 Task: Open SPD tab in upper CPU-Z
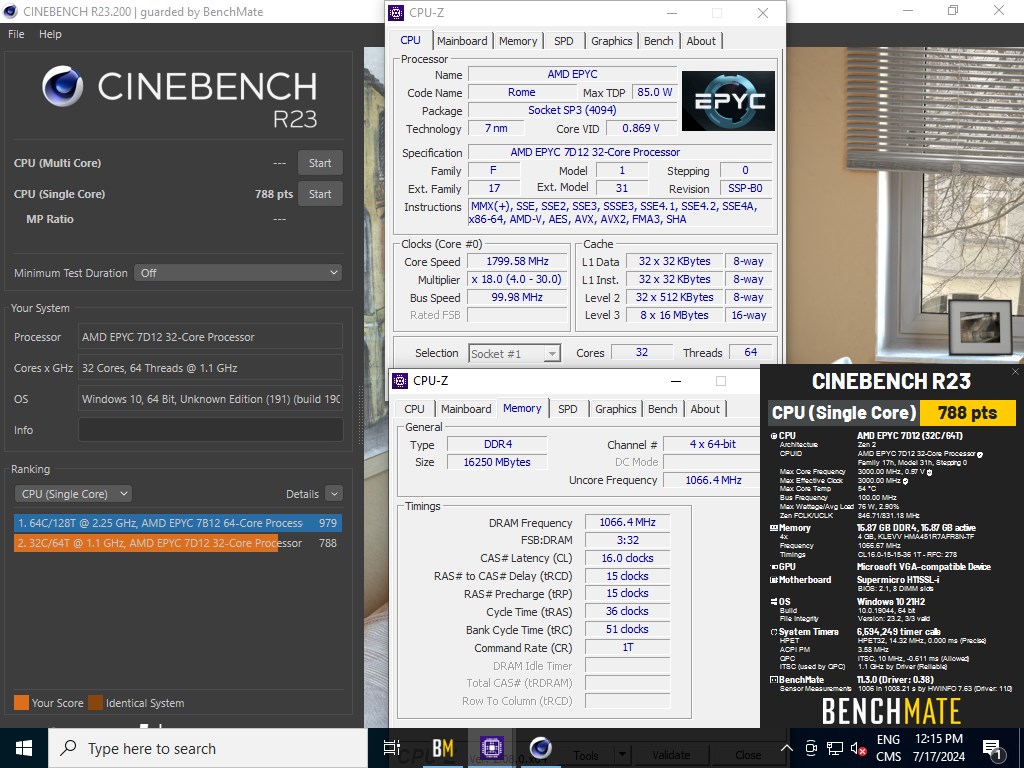pos(564,40)
